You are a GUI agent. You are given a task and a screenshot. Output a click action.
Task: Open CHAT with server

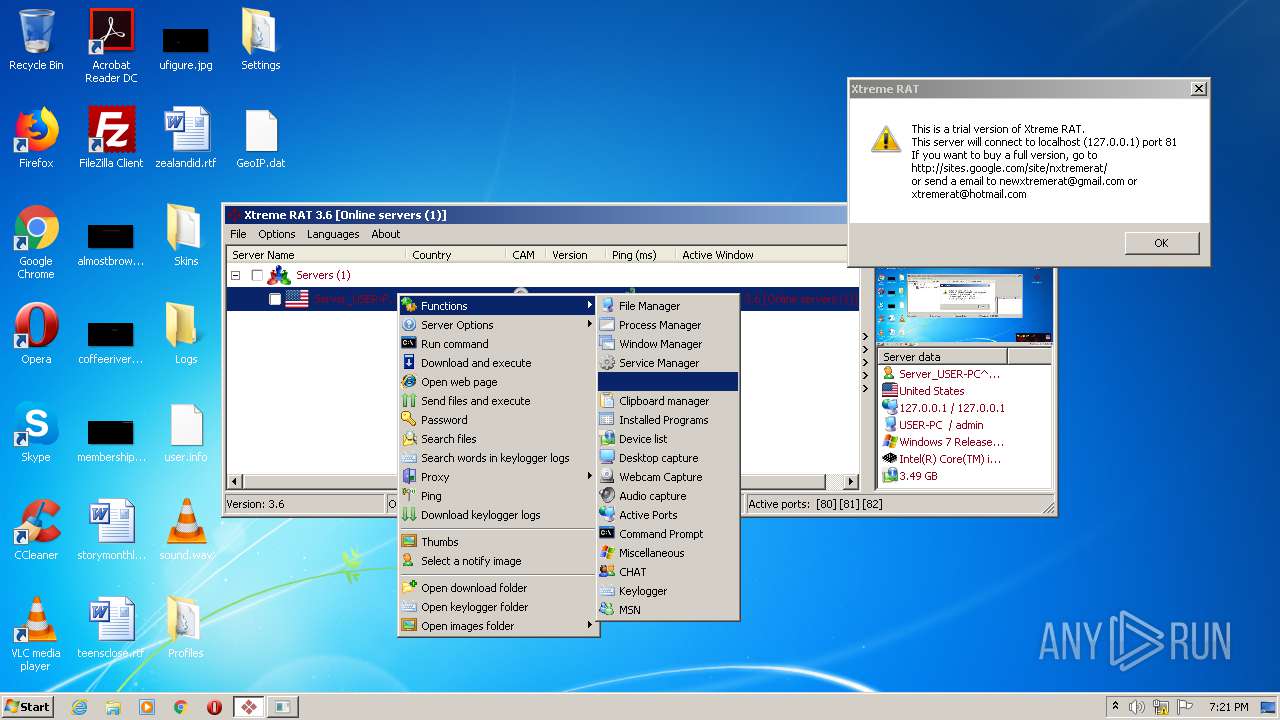tap(667, 572)
